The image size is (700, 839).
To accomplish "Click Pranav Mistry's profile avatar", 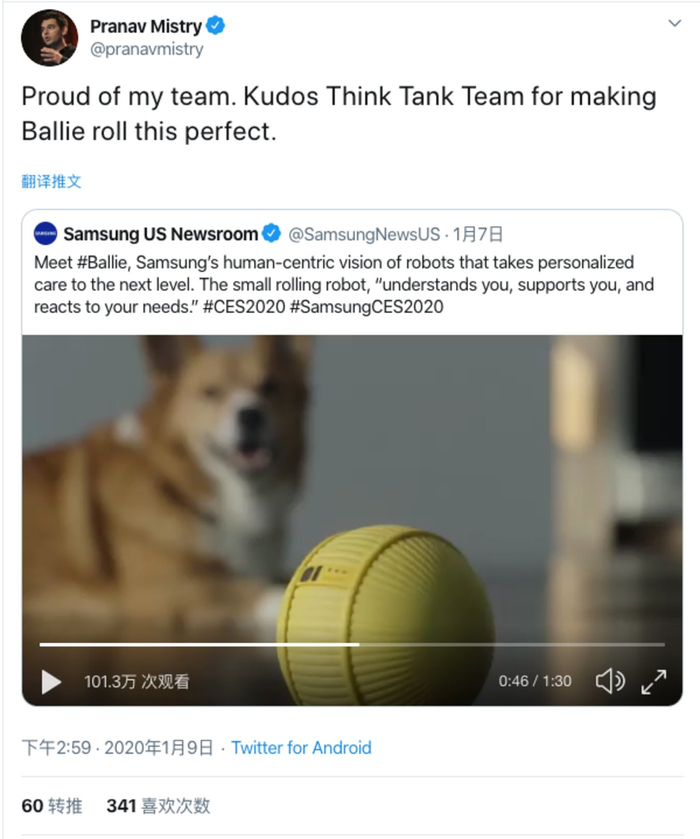I will (49, 37).
